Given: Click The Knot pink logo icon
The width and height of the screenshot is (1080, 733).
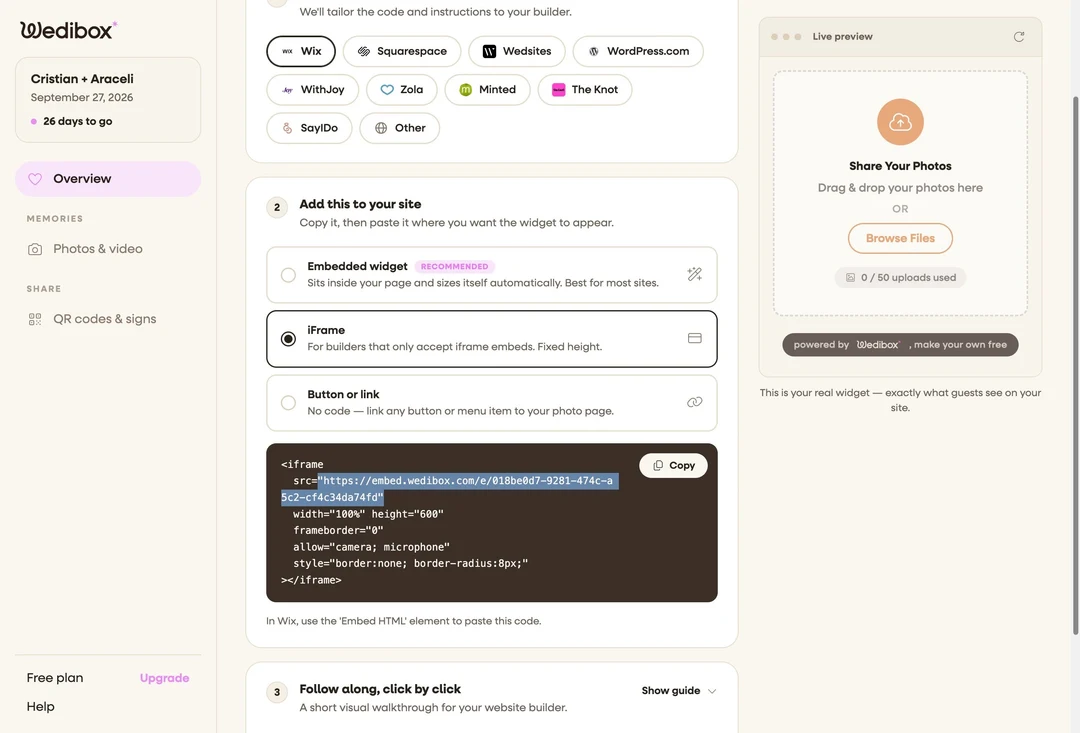Looking at the screenshot, I should tap(559, 90).
